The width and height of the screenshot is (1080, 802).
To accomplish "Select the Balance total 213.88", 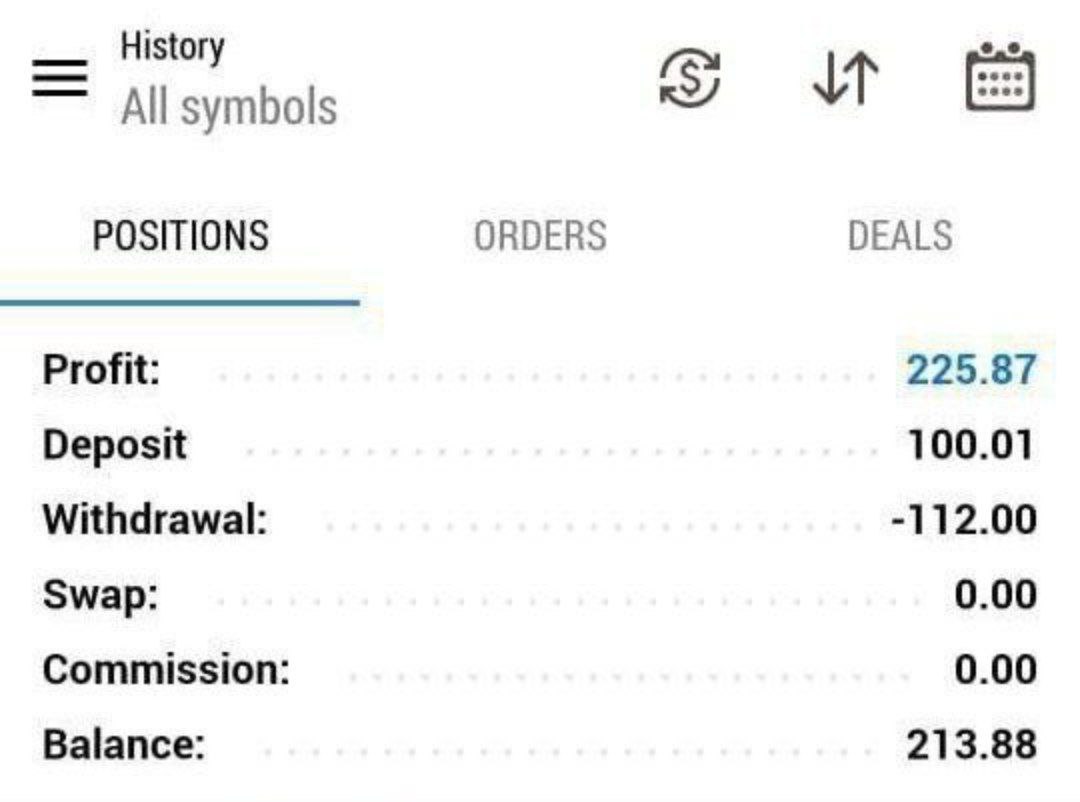I will tap(971, 745).
